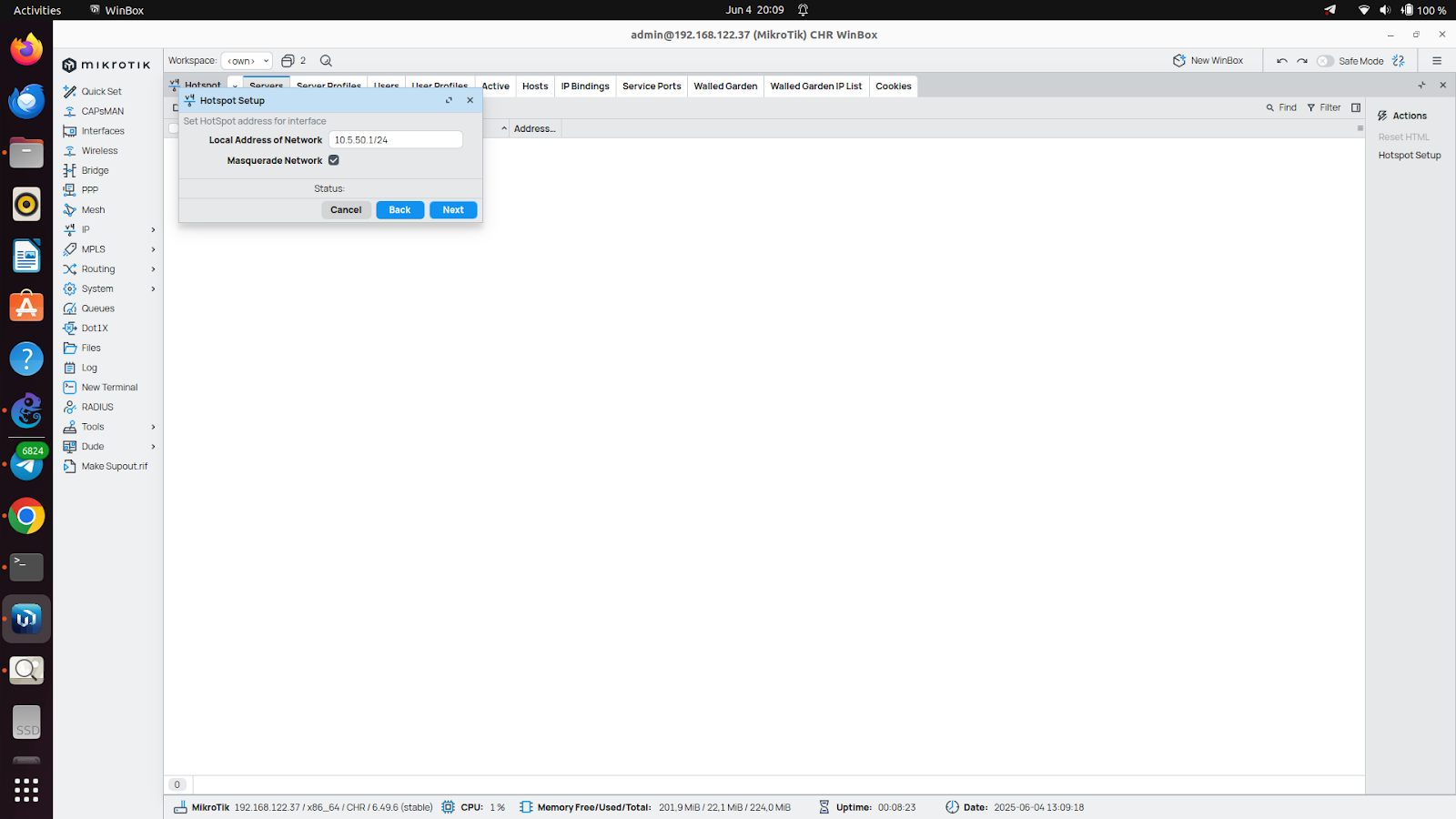Open Quick Set in the sidebar

pos(100,91)
